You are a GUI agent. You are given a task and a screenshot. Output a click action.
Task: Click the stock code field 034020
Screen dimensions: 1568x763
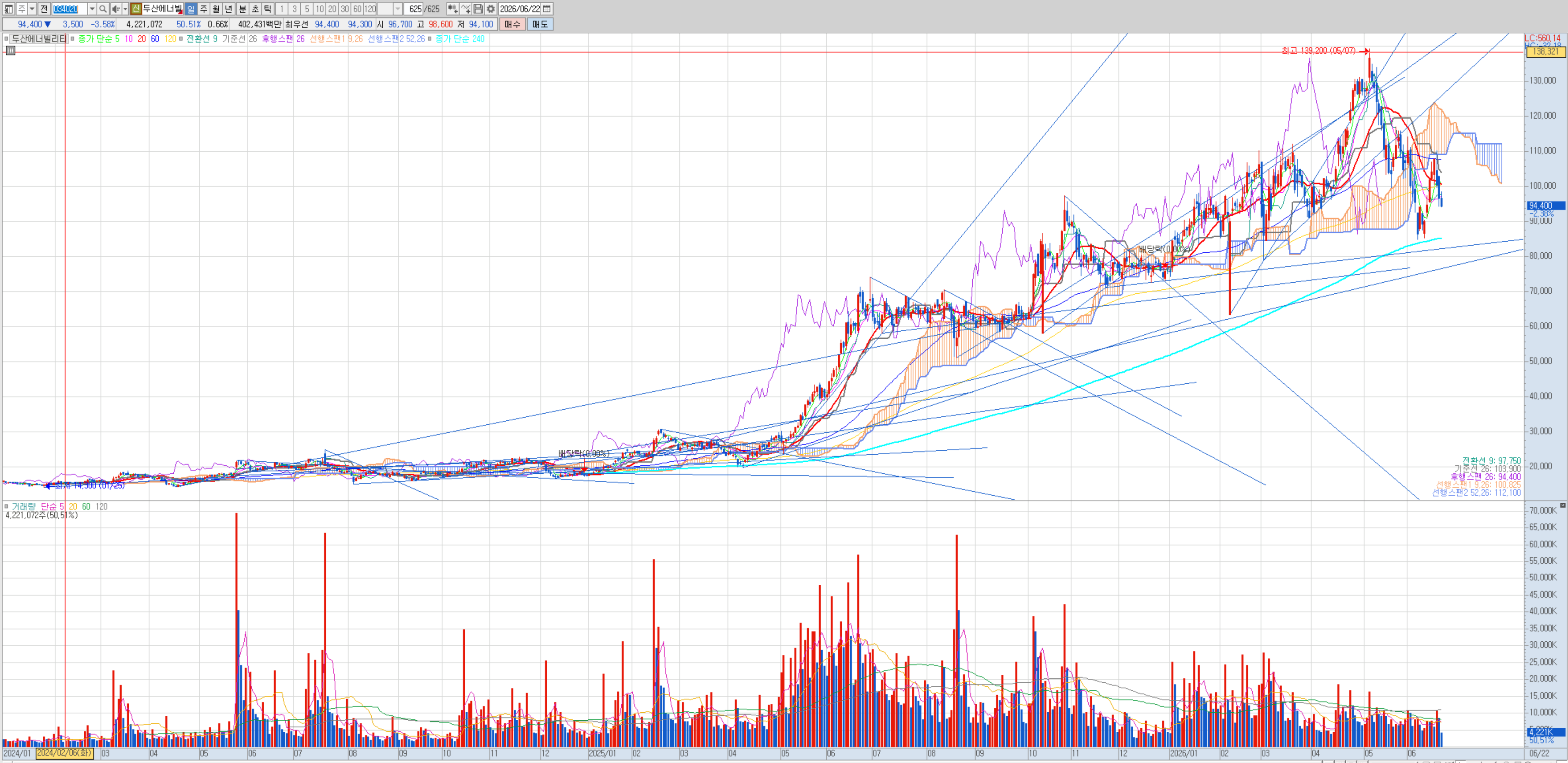pos(69,9)
